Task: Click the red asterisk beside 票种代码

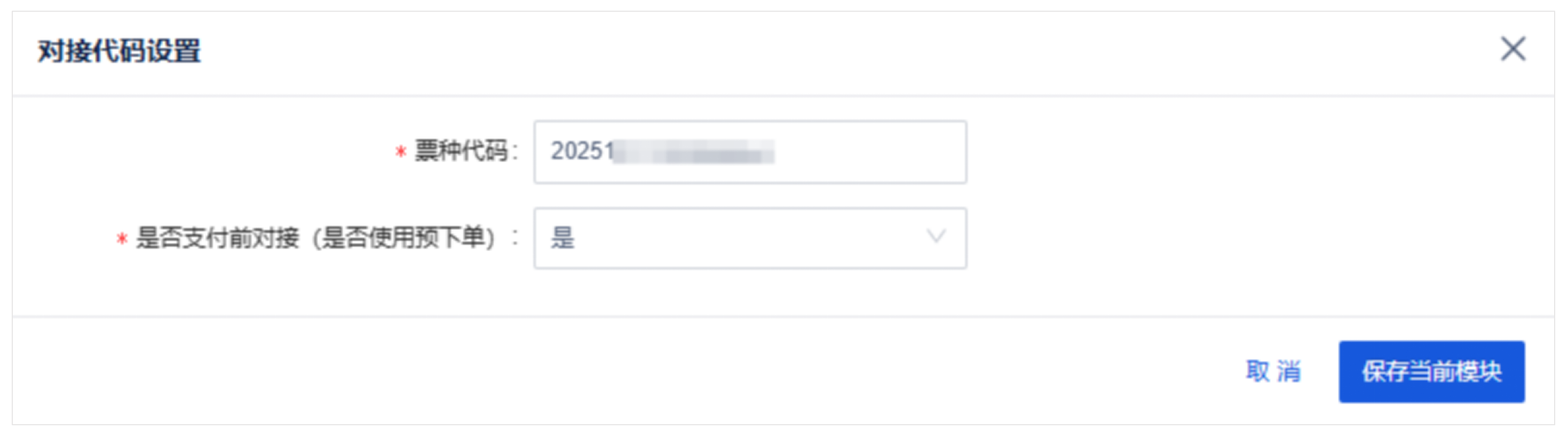Action: (x=400, y=152)
